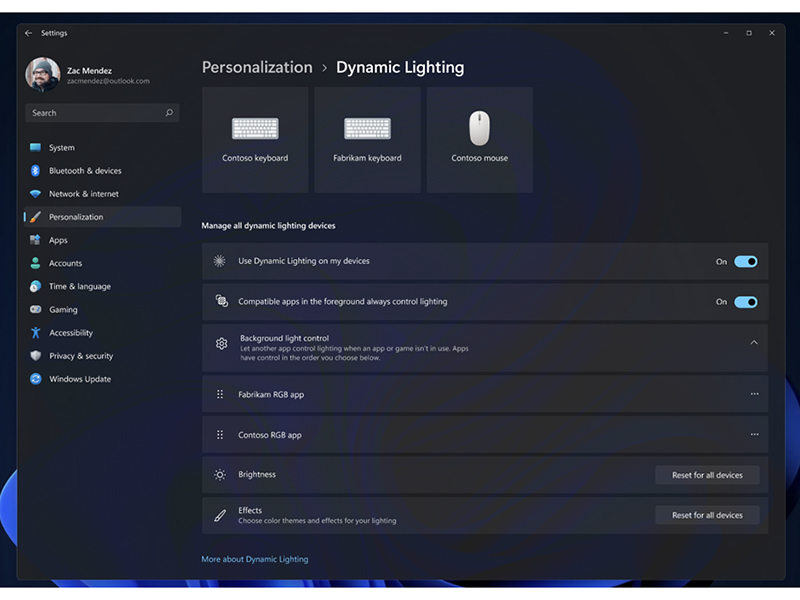The image size is (800, 600).
Task: Click the Effects pencil icon
Action: tap(219, 514)
